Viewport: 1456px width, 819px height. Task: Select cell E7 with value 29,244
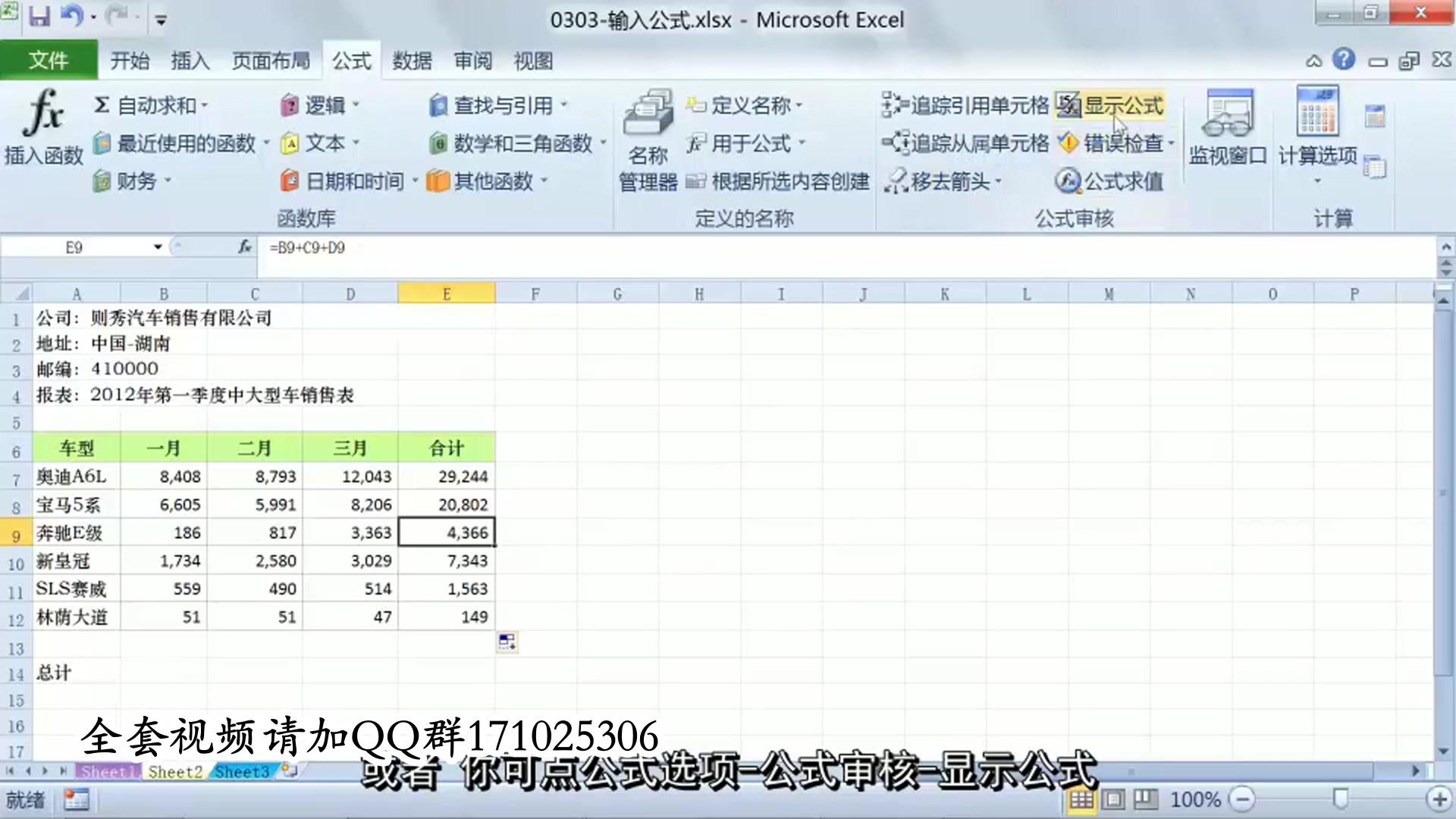coord(447,477)
